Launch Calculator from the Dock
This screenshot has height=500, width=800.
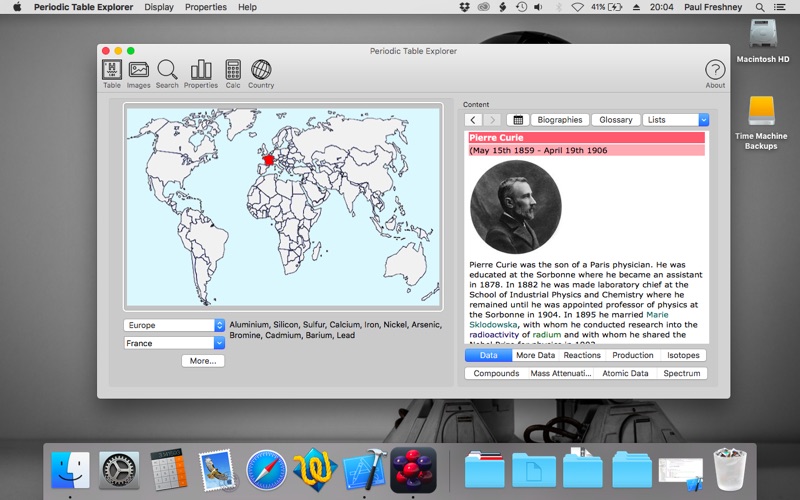(169, 469)
